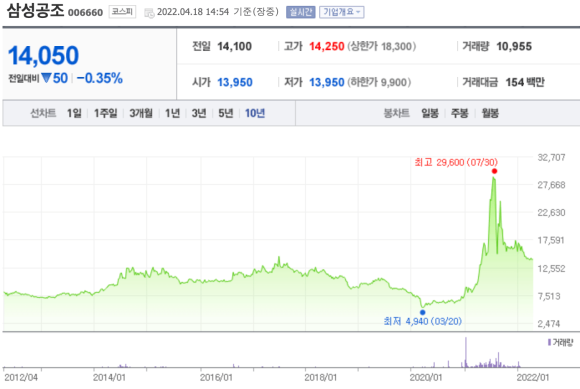Click the 최고 29,600 (07/30) label
This screenshot has height=389, width=580.
(x=456, y=162)
